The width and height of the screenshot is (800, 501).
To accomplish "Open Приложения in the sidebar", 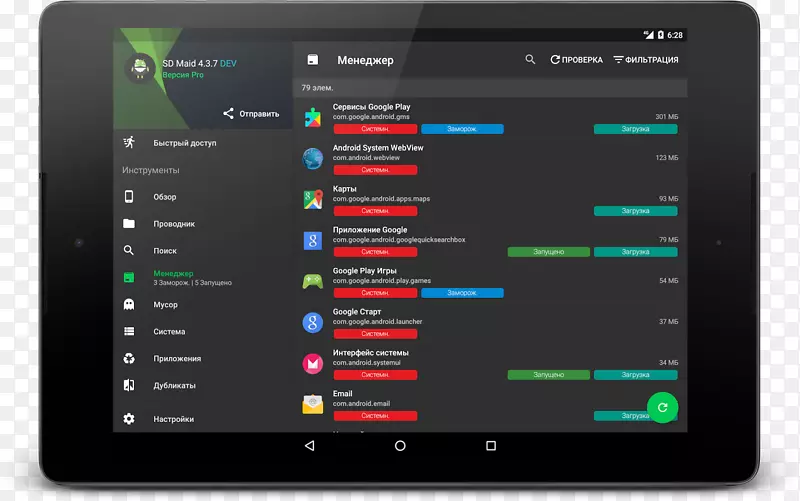I will pyautogui.click(x=202, y=359).
